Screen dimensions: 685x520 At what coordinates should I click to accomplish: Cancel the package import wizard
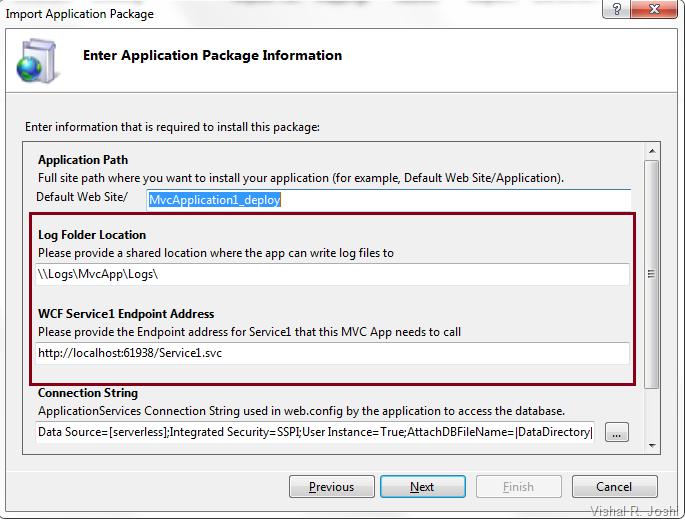click(614, 487)
